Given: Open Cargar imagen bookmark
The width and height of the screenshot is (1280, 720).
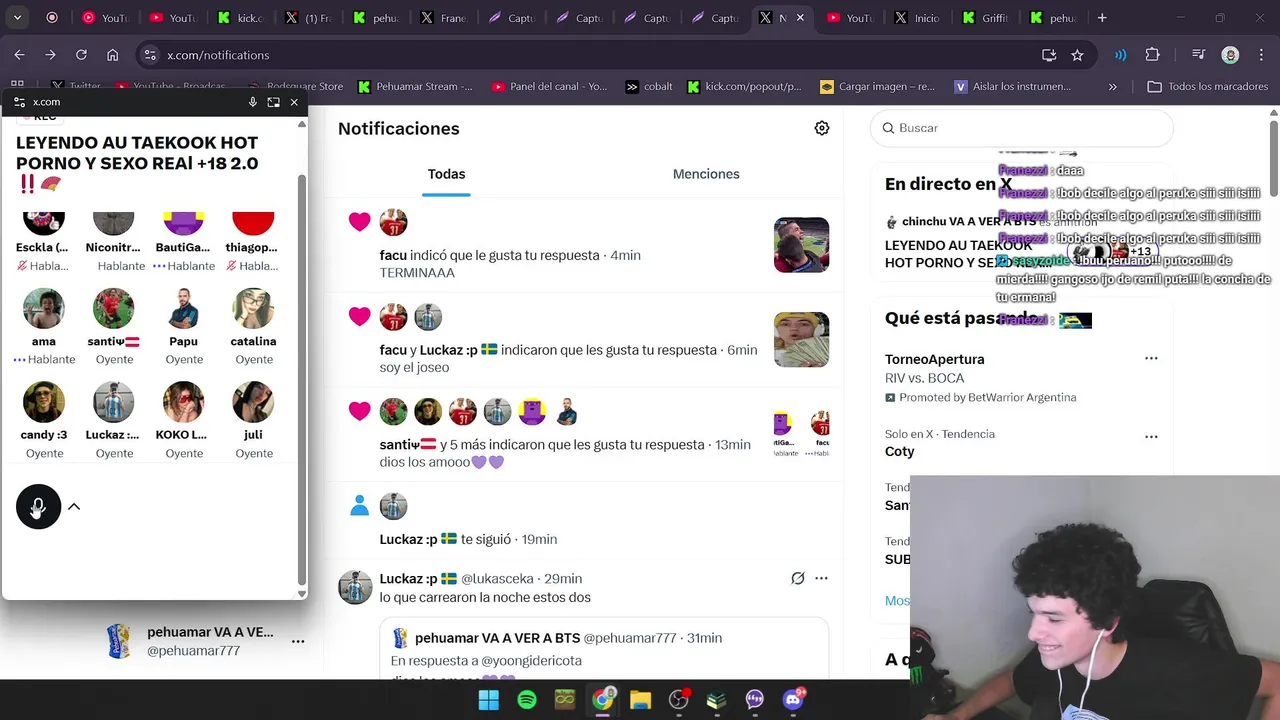Looking at the screenshot, I should 877,87.
